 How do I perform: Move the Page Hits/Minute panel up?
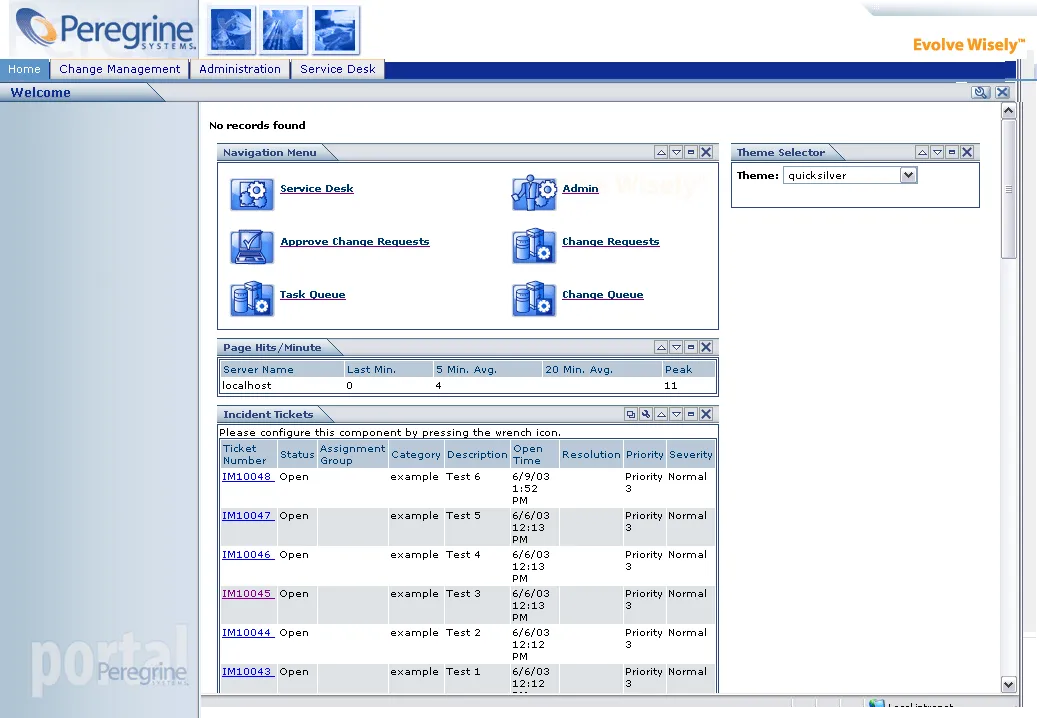coord(661,347)
